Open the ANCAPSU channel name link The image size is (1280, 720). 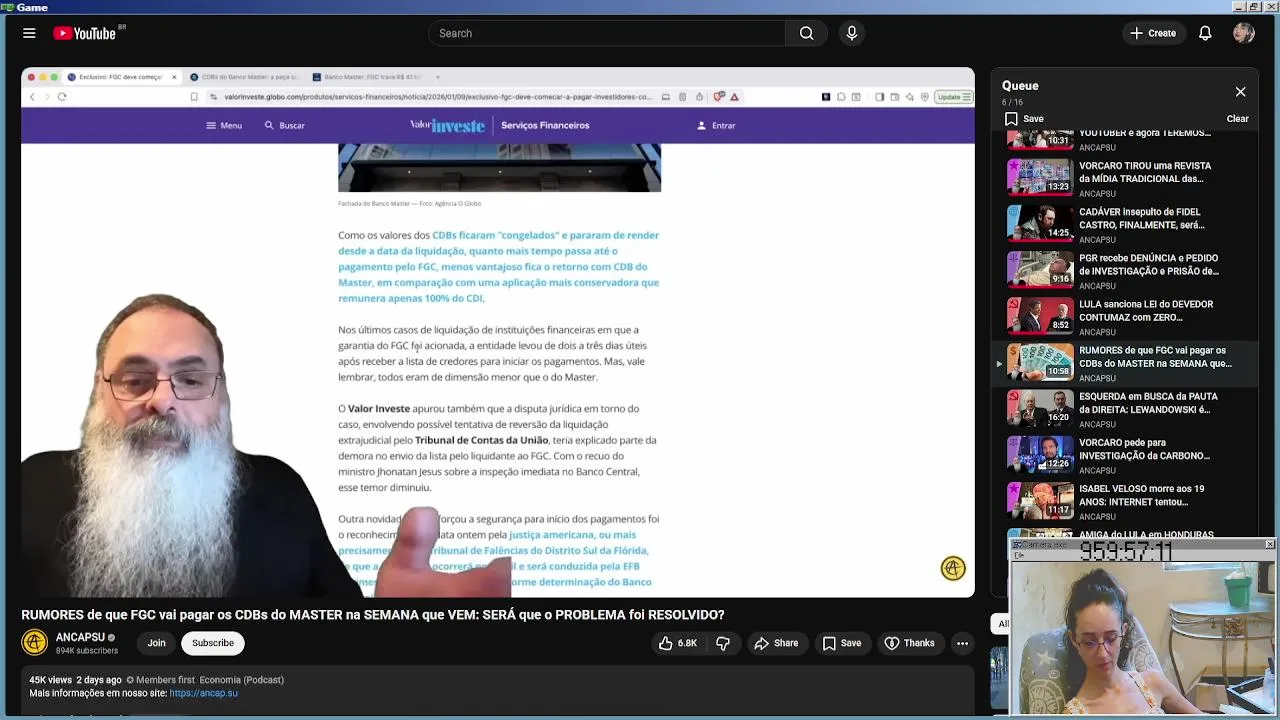(80, 637)
